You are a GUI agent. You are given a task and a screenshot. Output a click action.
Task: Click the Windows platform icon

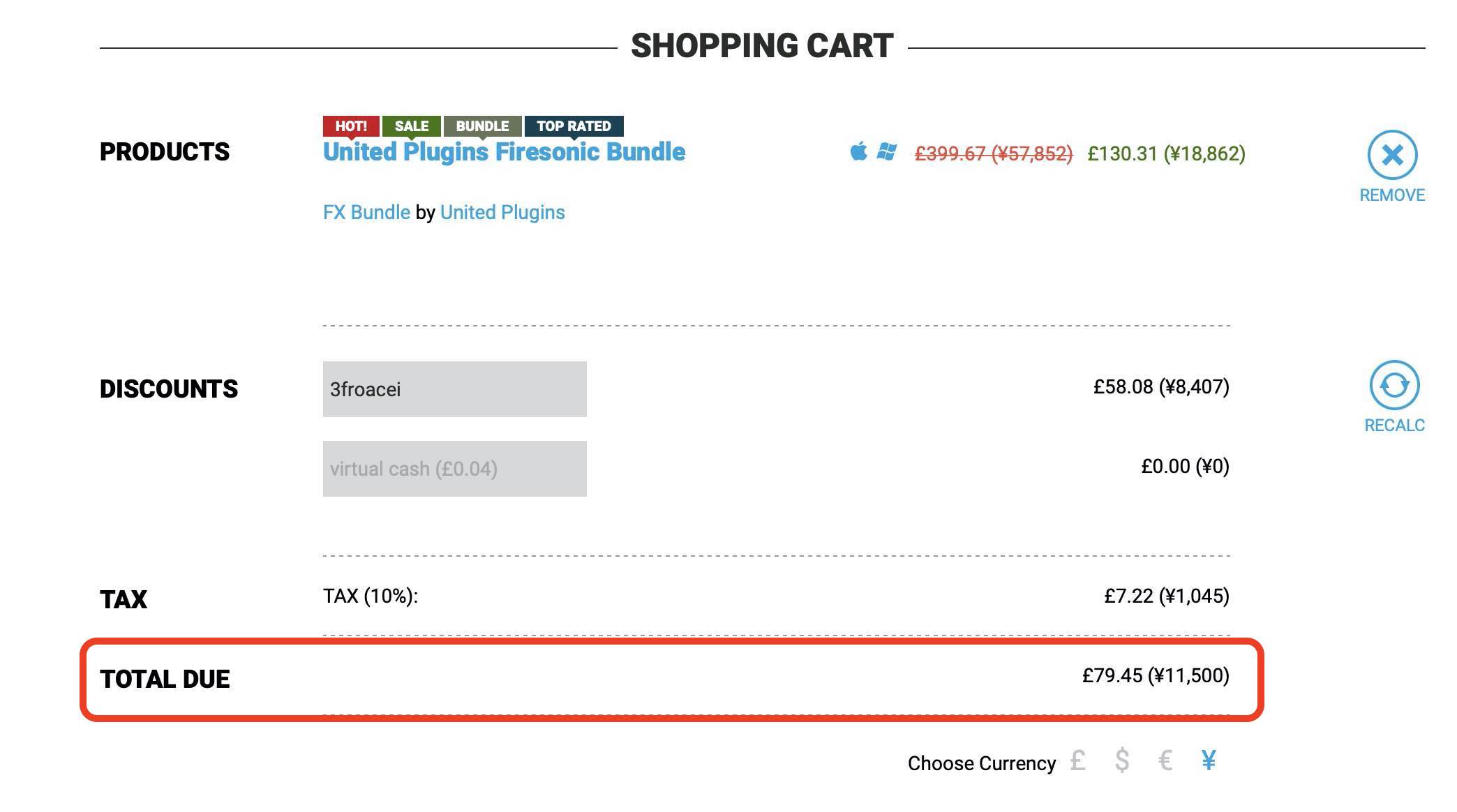887,151
